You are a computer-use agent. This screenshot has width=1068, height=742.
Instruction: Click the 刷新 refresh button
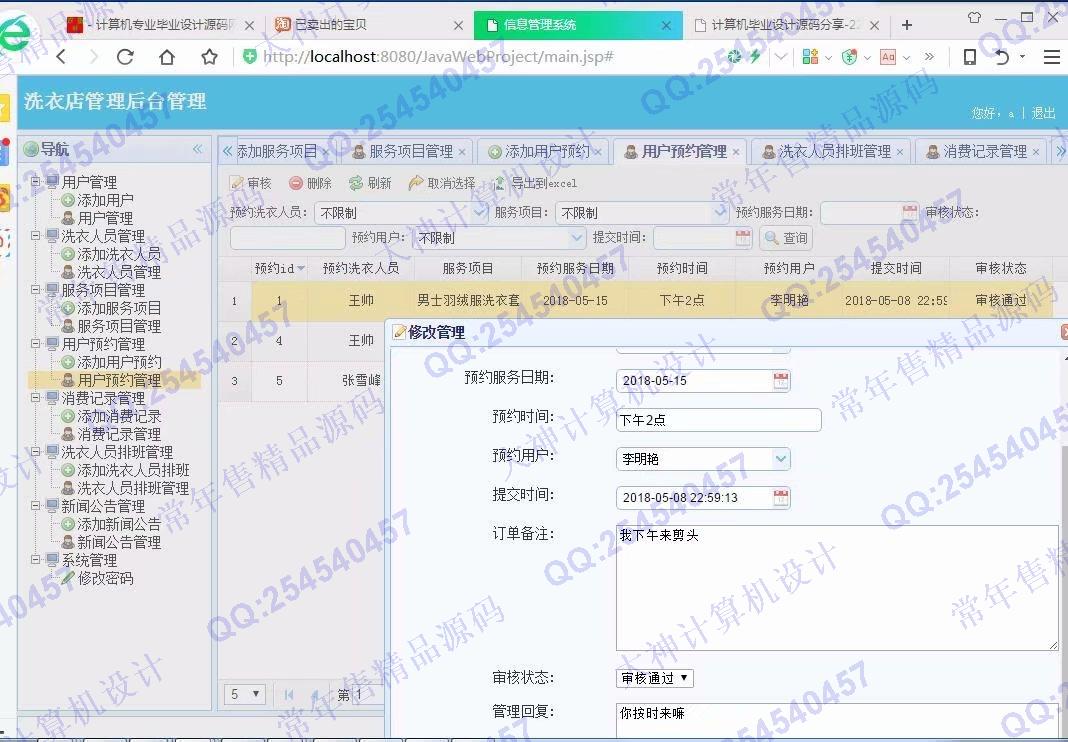(x=370, y=183)
